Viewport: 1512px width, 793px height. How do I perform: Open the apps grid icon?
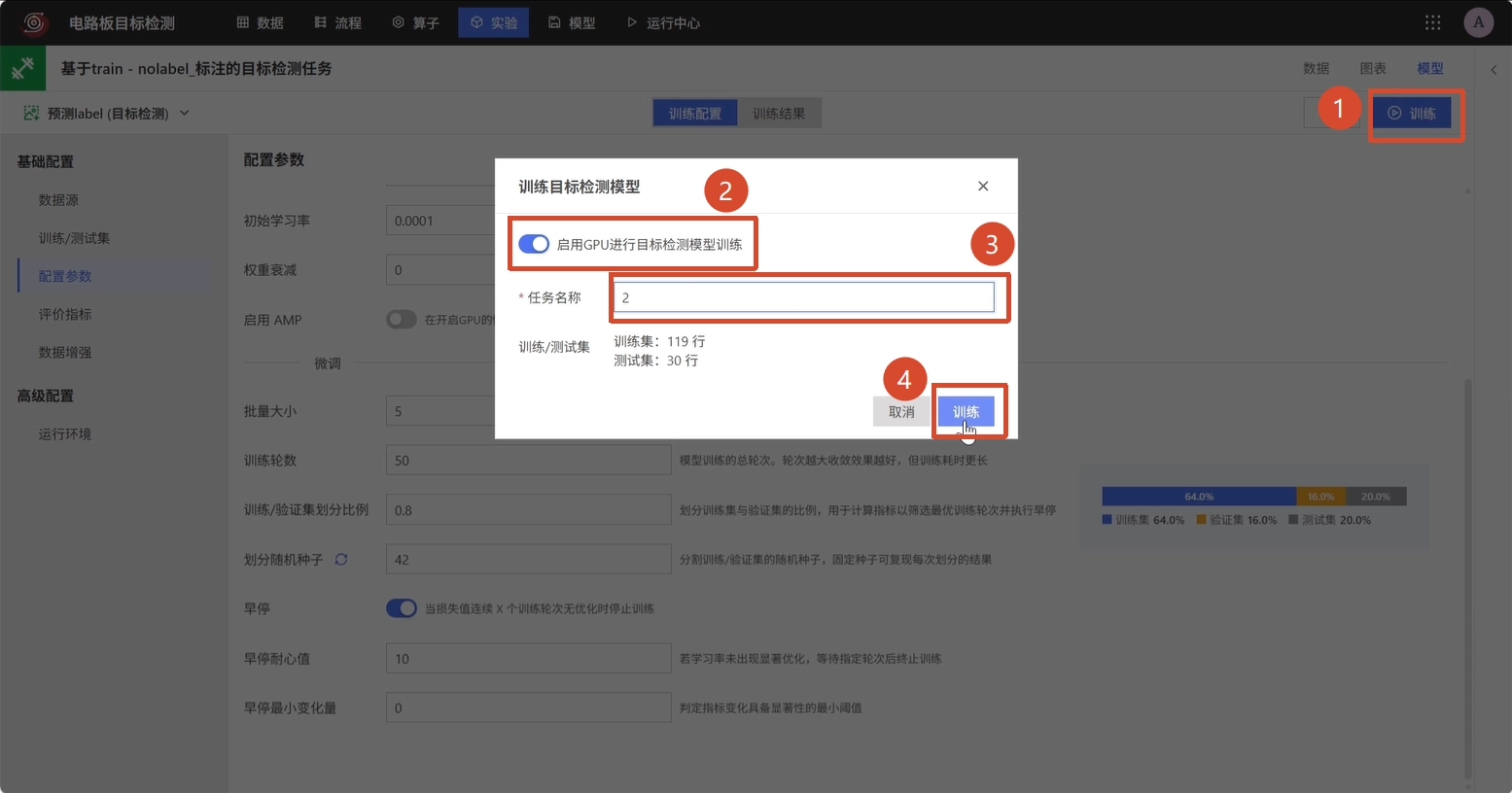coord(1433,22)
